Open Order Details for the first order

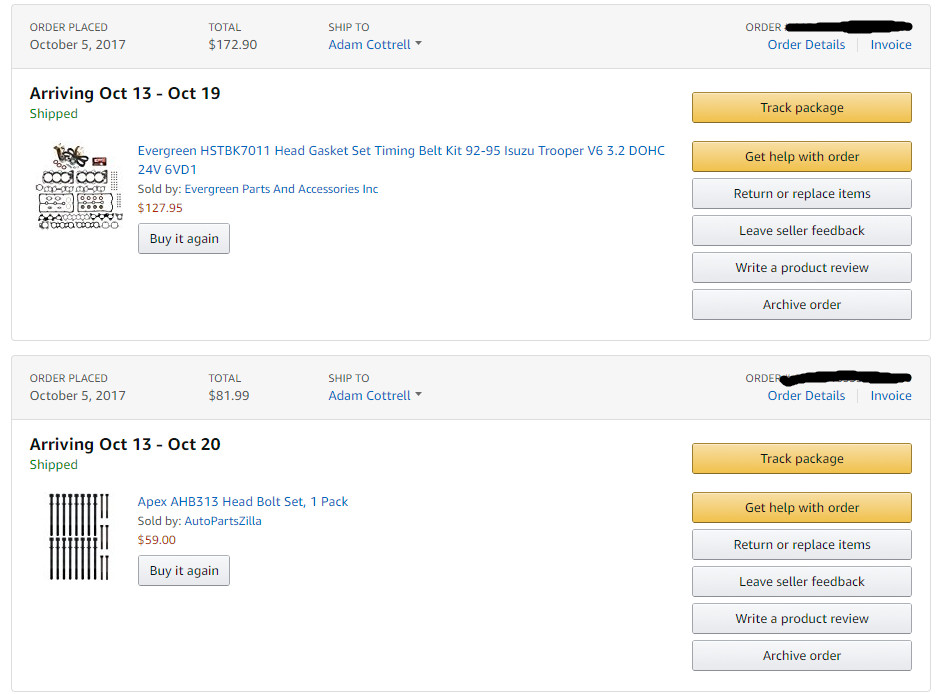(x=806, y=45)
